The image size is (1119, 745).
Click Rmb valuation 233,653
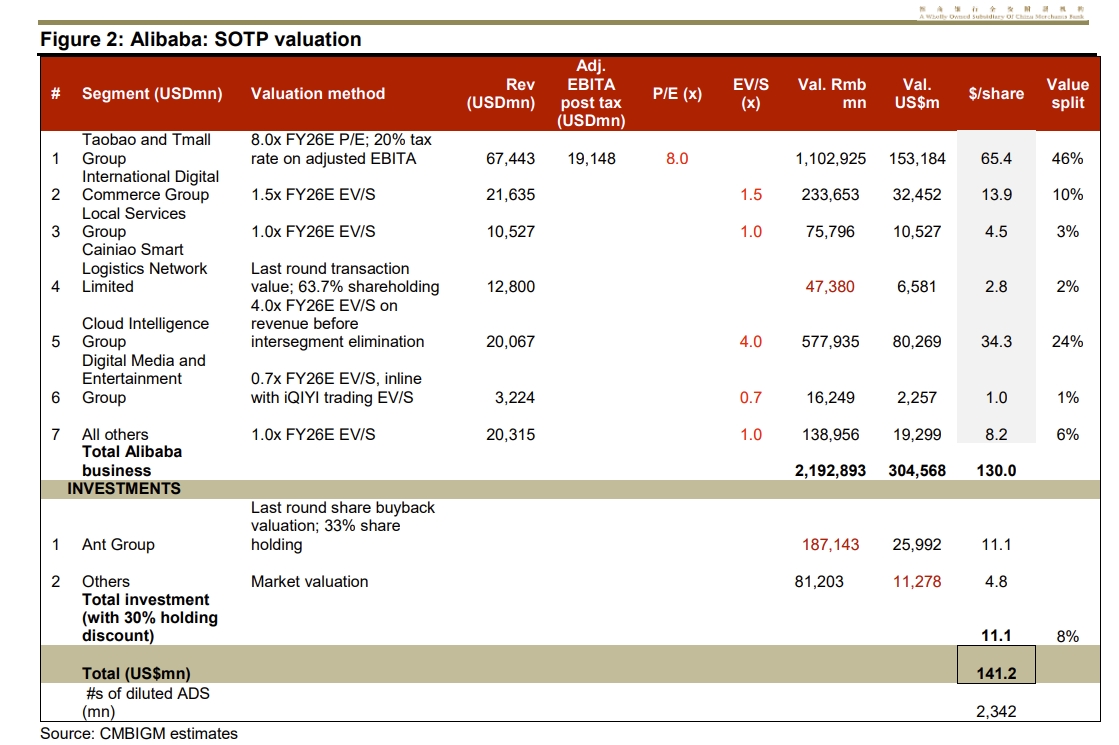[831, 195]
